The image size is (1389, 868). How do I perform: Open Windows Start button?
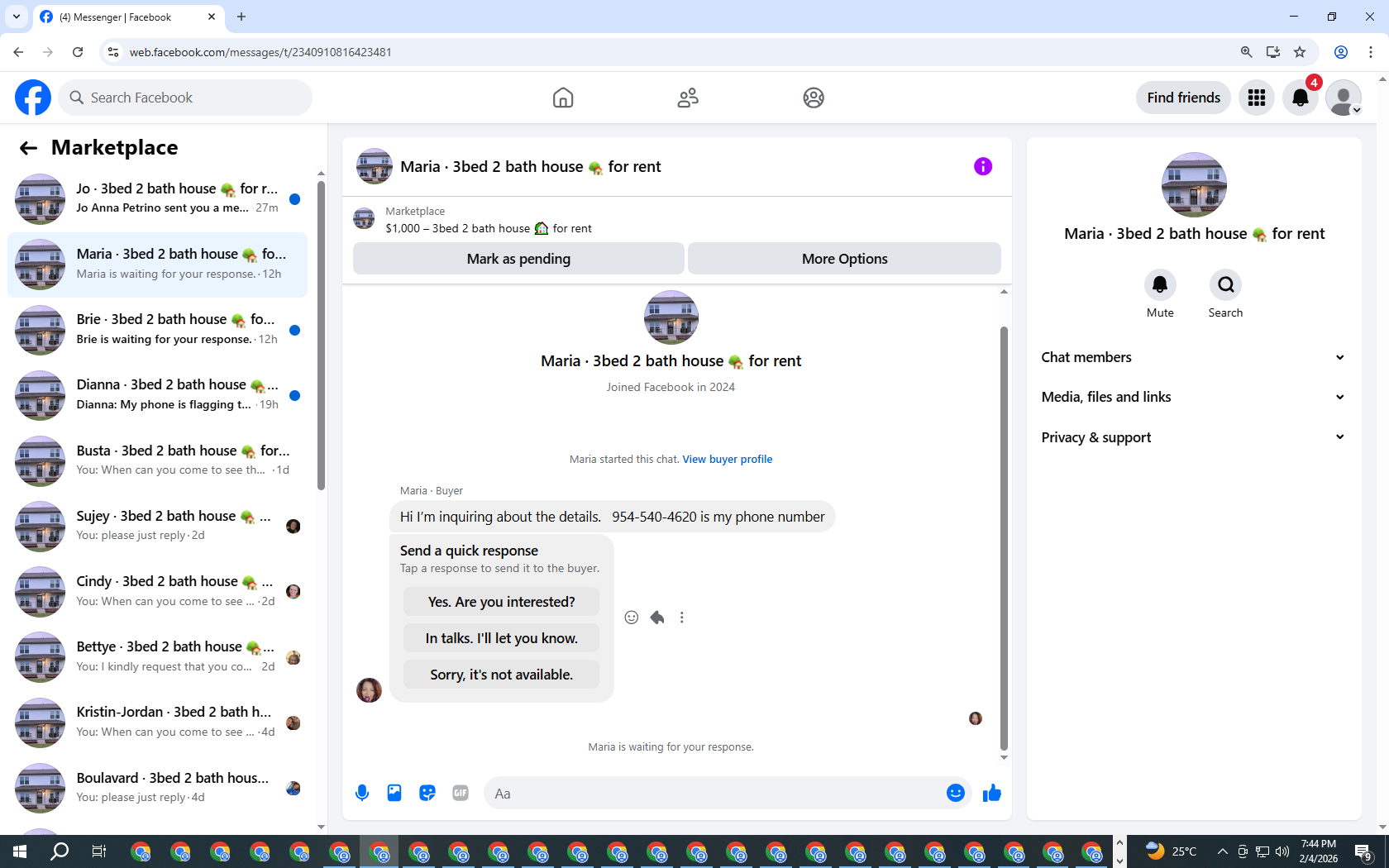point(20,851)
